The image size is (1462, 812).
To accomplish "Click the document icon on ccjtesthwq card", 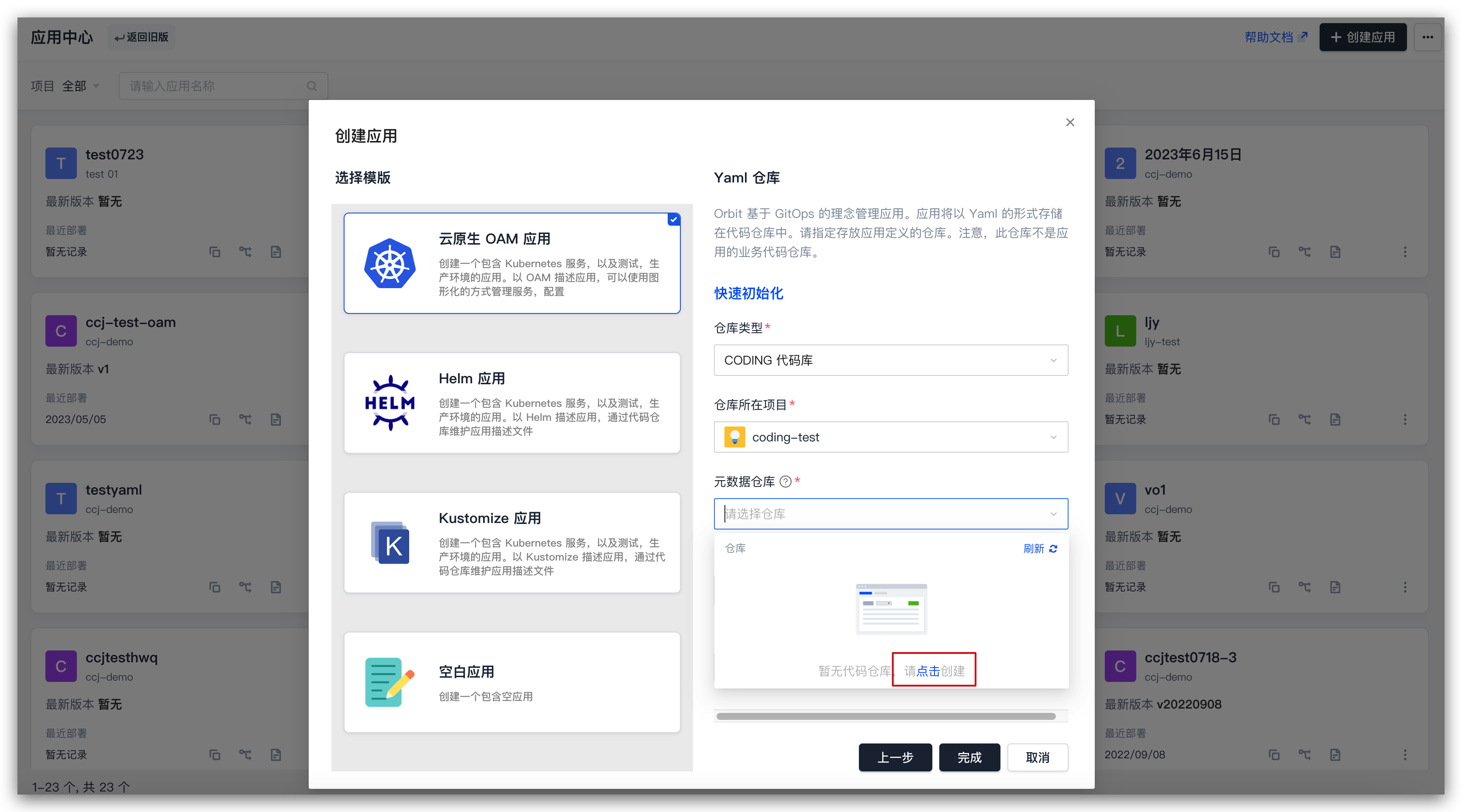I will (276, 755).
